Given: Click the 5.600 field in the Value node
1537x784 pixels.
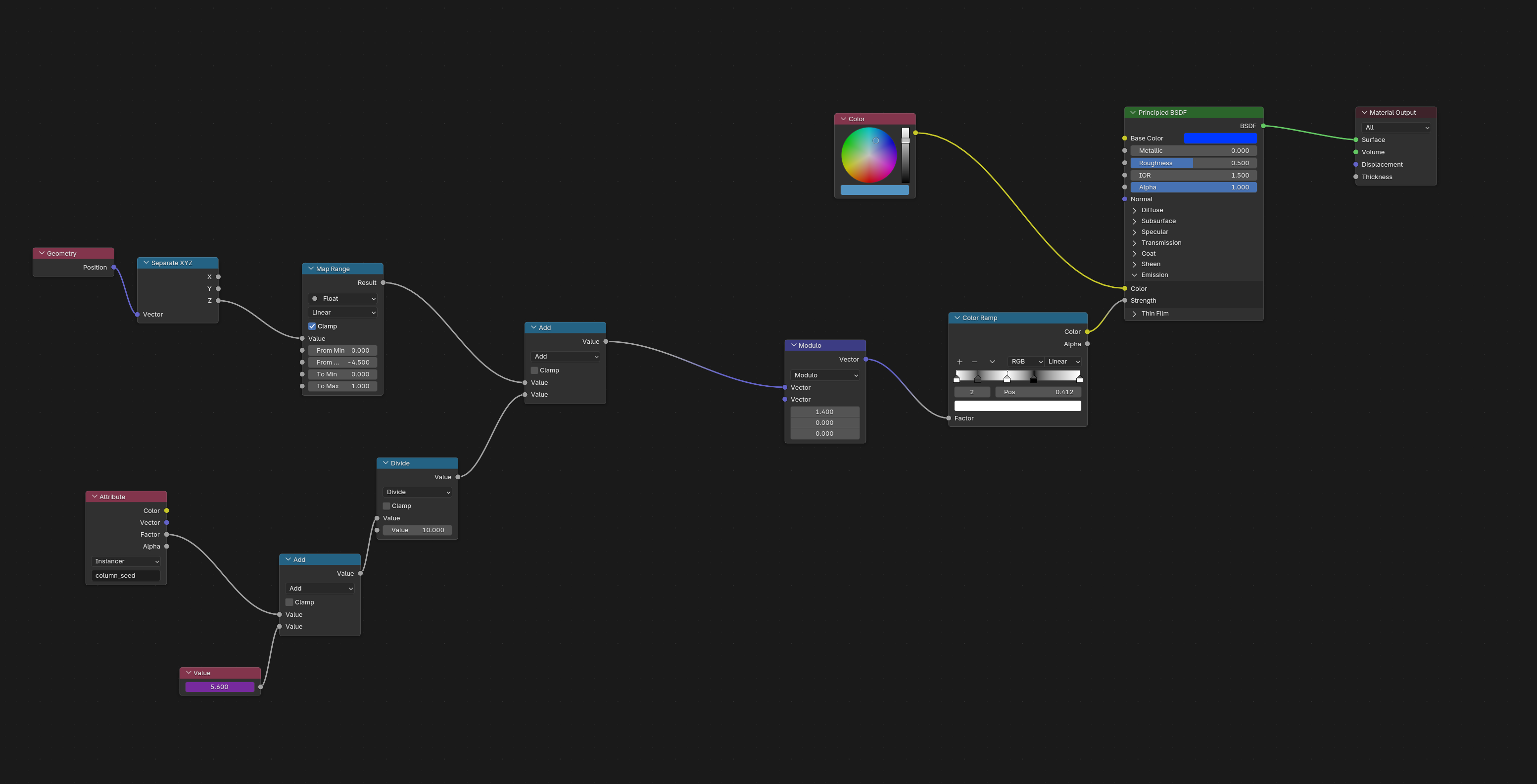Looking at the screenshot, I should click(x=220, y=688).
